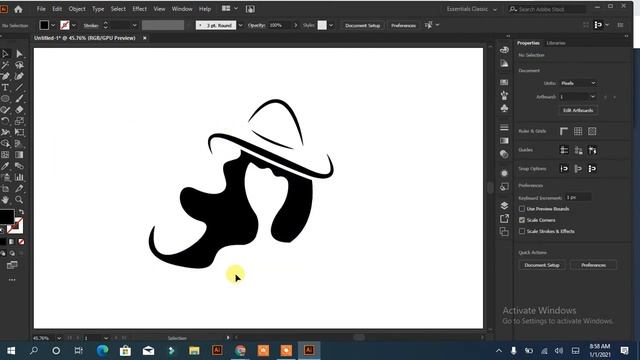
Task: Select the Direct Selection tool
Action: tap(19, 54)
